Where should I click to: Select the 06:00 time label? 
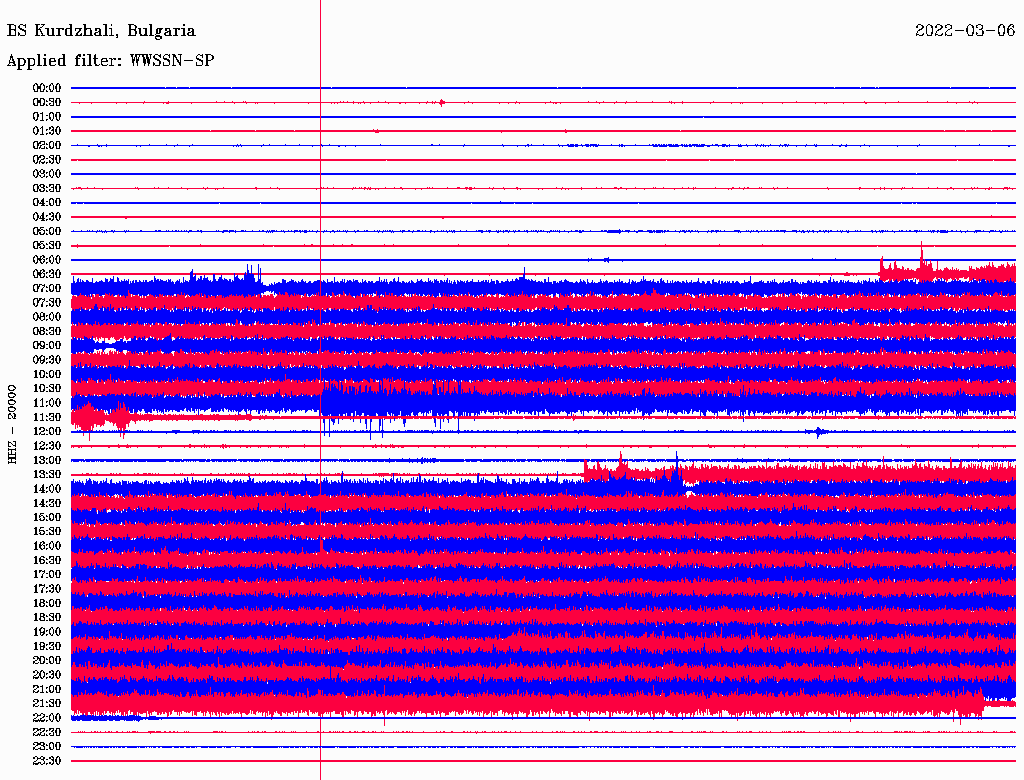pyautogui.click(x=47, y=259)
